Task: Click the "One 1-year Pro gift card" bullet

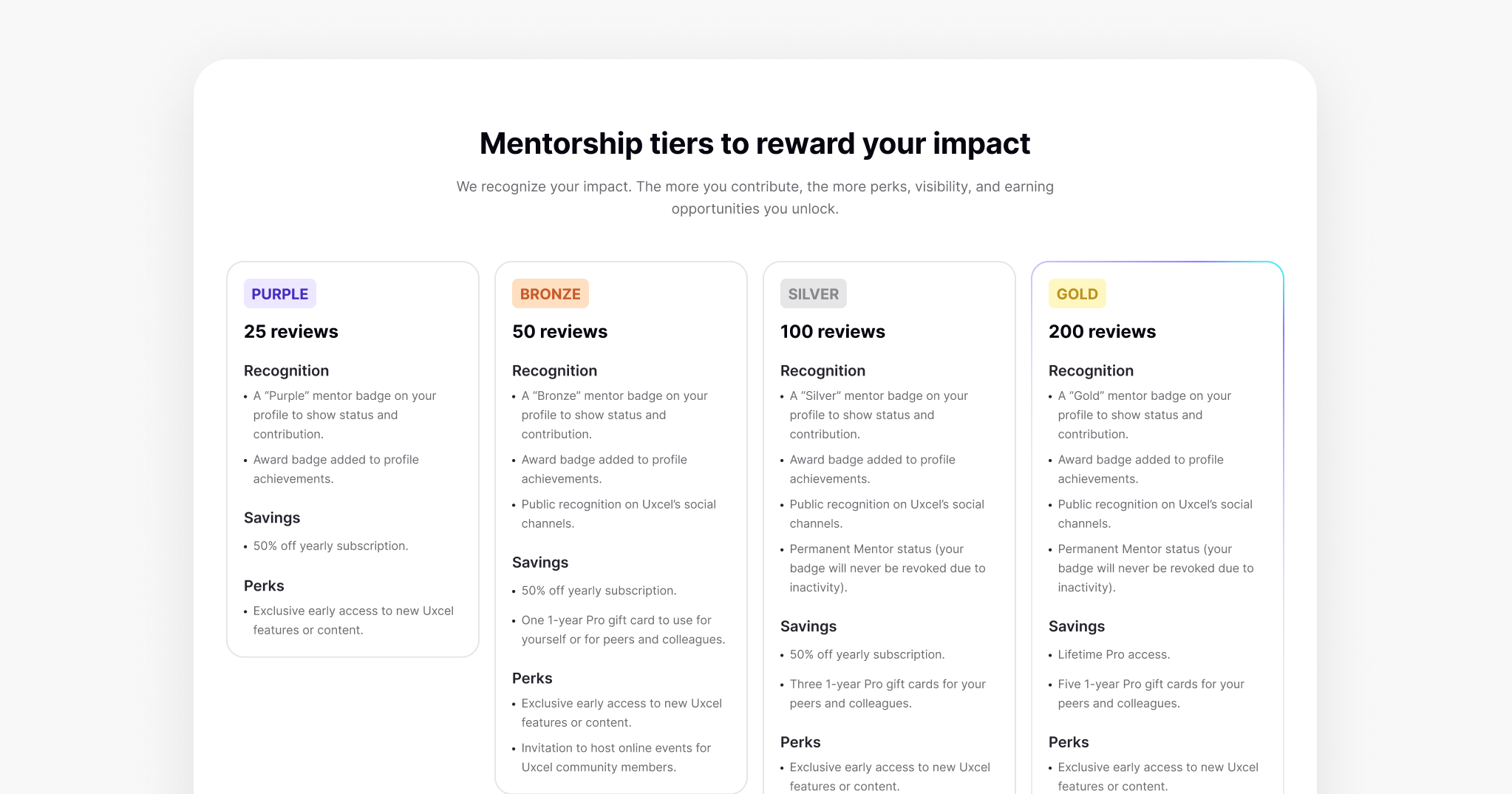Action: tap(622, 630)
